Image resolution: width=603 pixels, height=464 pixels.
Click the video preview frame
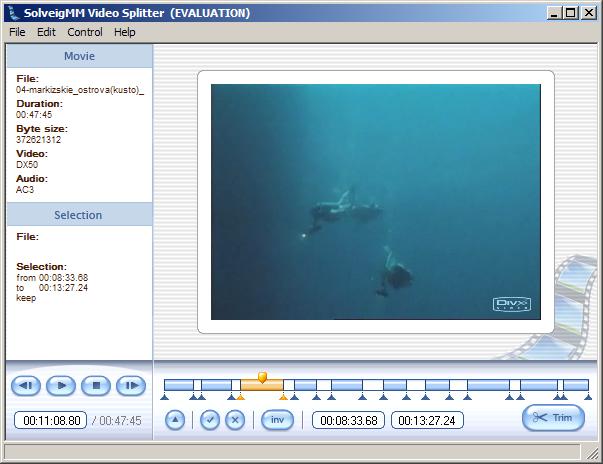tap(376, 202)
